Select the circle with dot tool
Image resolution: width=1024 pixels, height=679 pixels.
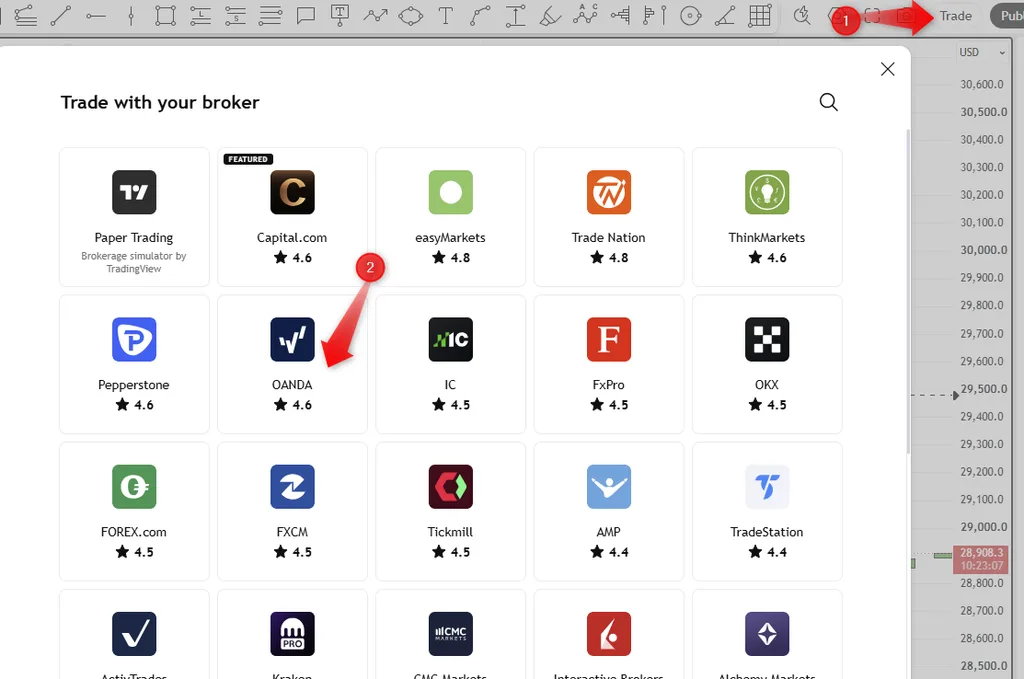[x=690, y=16]
